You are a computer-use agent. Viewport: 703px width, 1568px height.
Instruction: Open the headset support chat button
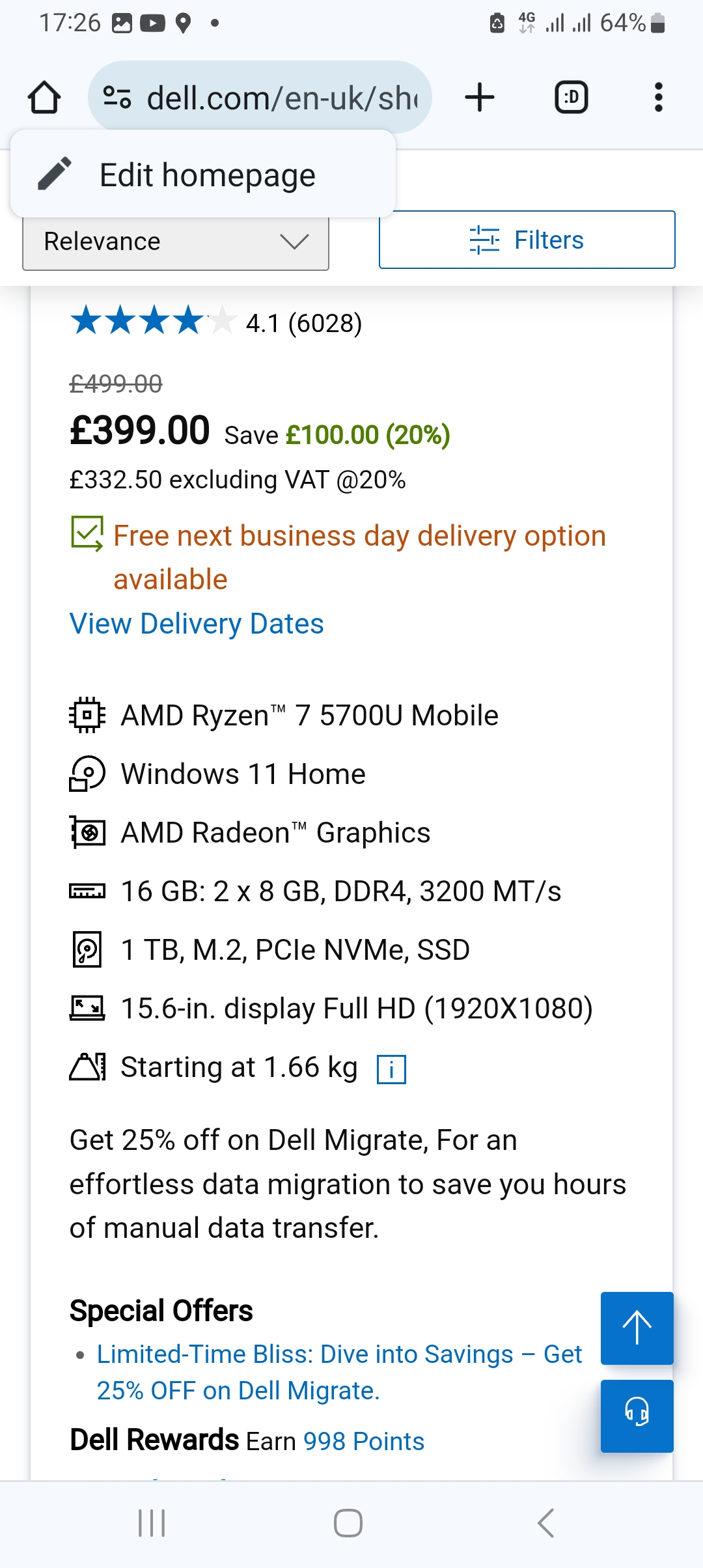click(637, 1416)
